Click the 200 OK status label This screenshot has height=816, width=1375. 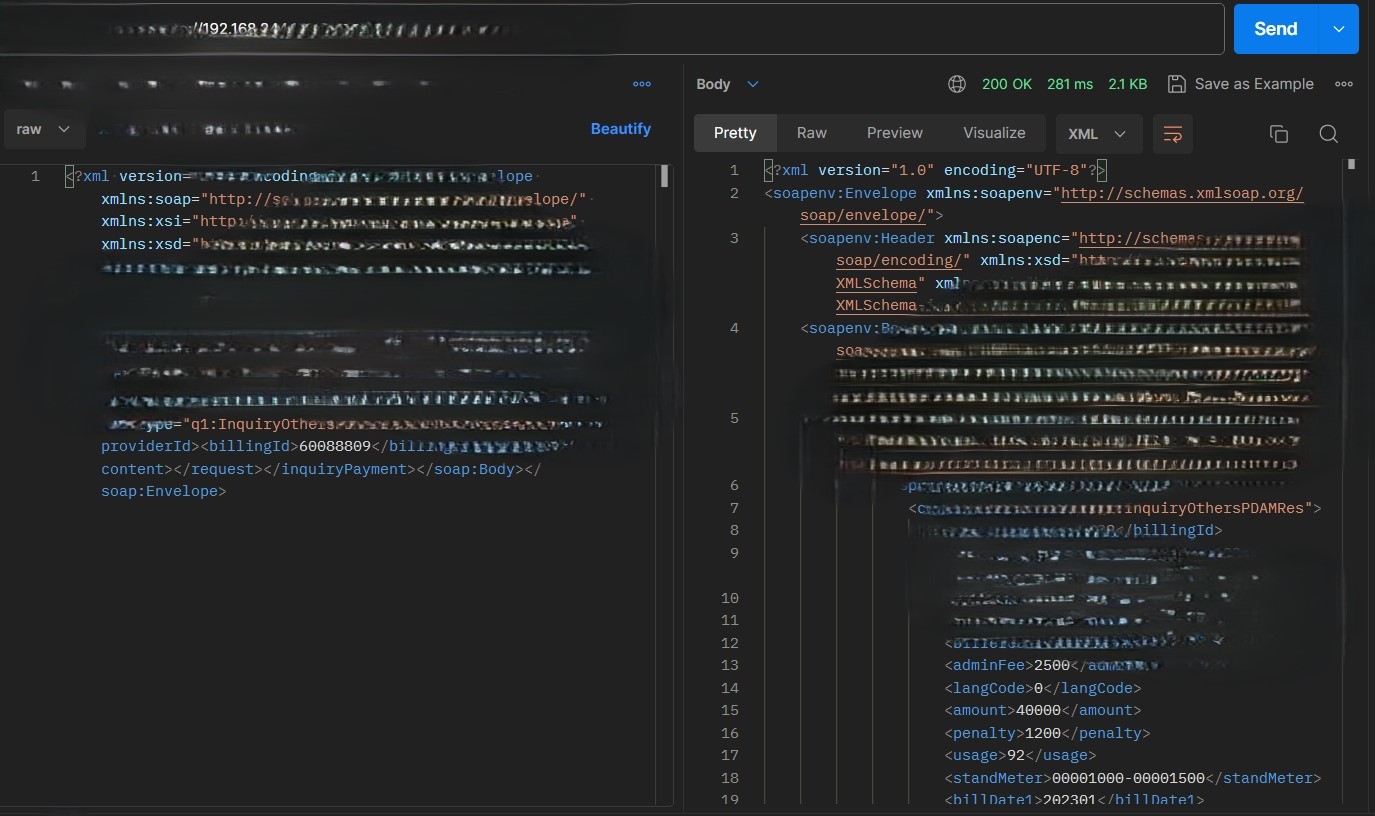(x=1006, y=84)
